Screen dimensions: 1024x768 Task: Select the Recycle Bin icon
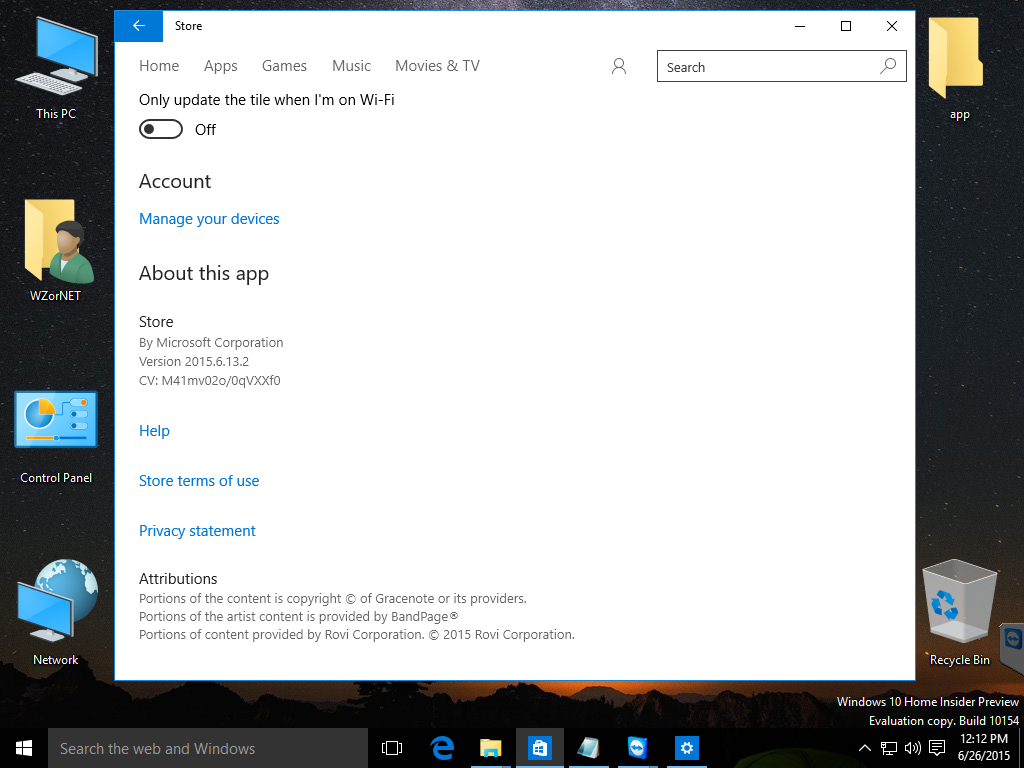959,613
